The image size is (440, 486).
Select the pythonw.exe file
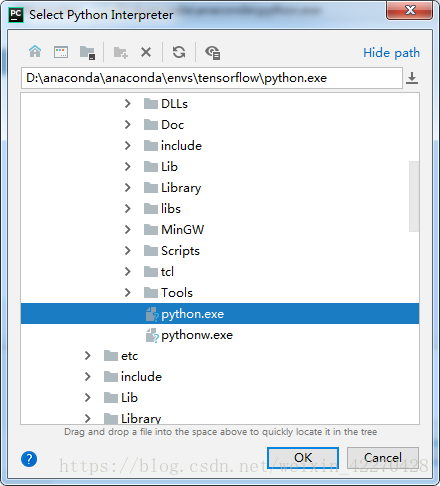point(220,335)
